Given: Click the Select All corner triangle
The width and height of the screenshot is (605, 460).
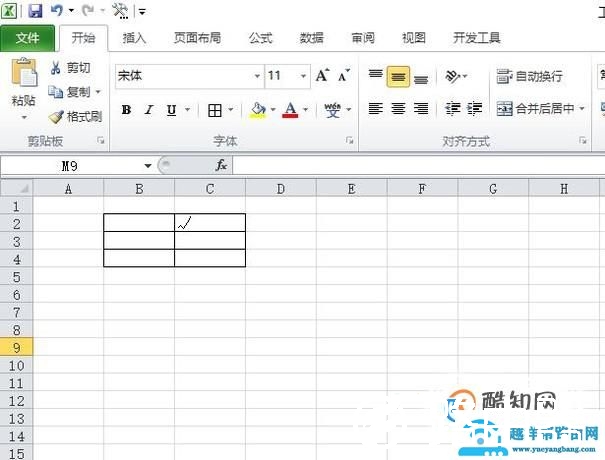Looking at the screenshot, I should 17,188.
